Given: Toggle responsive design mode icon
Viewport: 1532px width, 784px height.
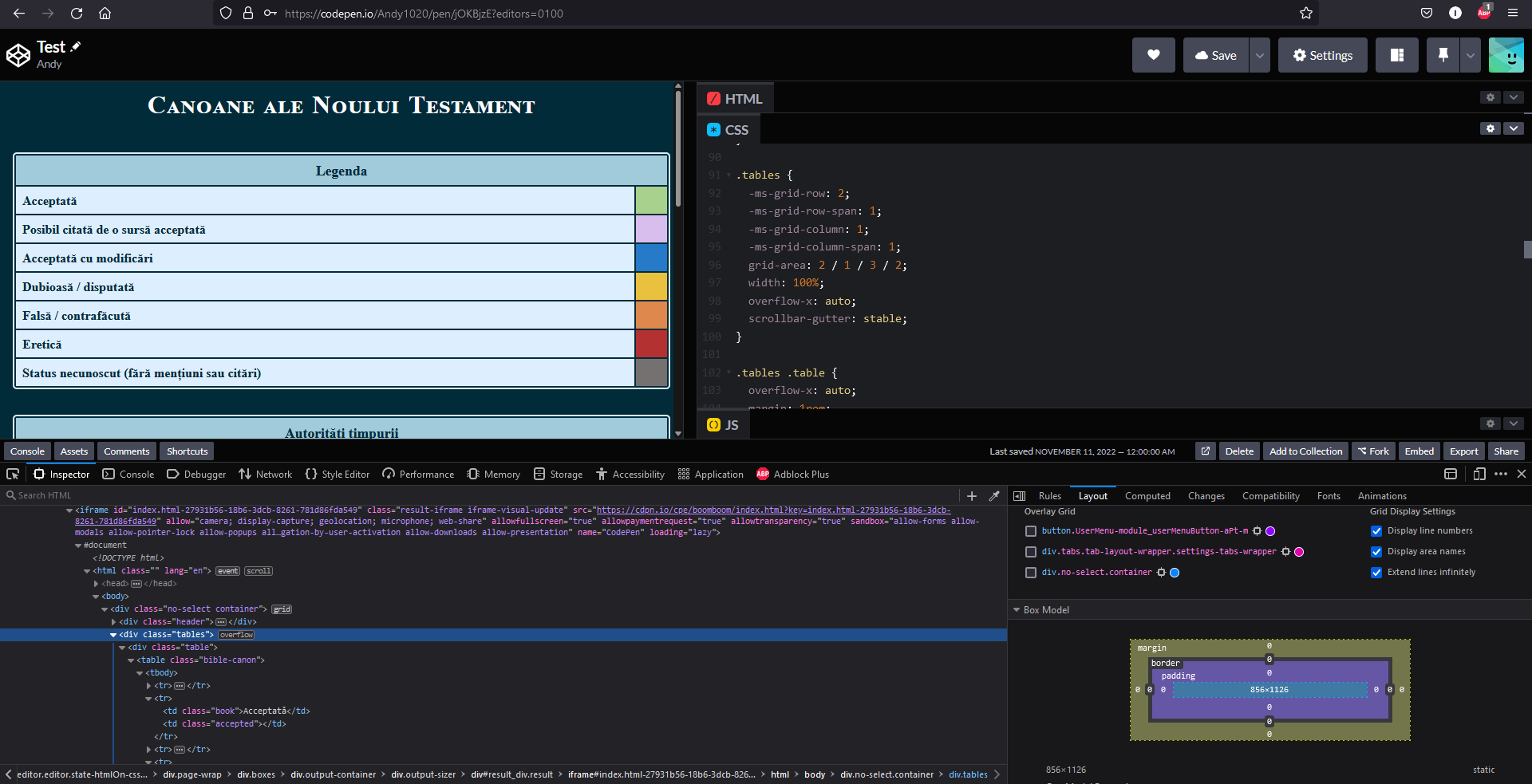Looking at the screenshot, I should pyautogui.click(x=1479, y=474).
